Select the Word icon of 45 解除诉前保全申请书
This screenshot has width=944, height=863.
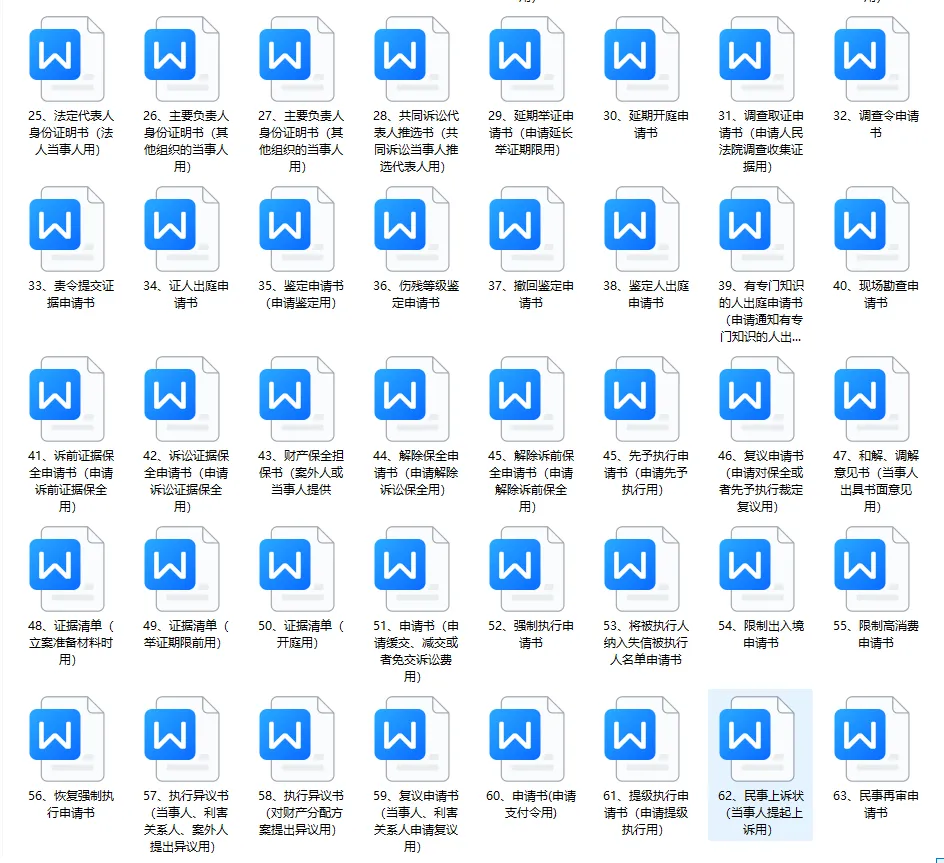[527, 399]
